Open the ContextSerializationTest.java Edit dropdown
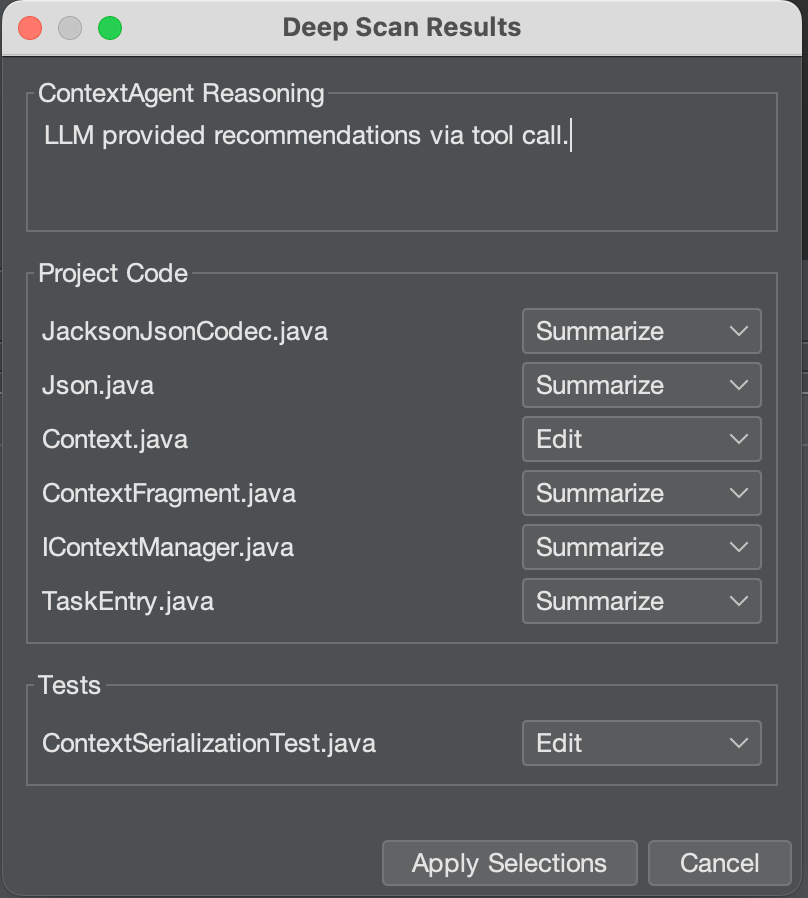The height and width of the screenshot is (898, 808). [x=641, y=743]
